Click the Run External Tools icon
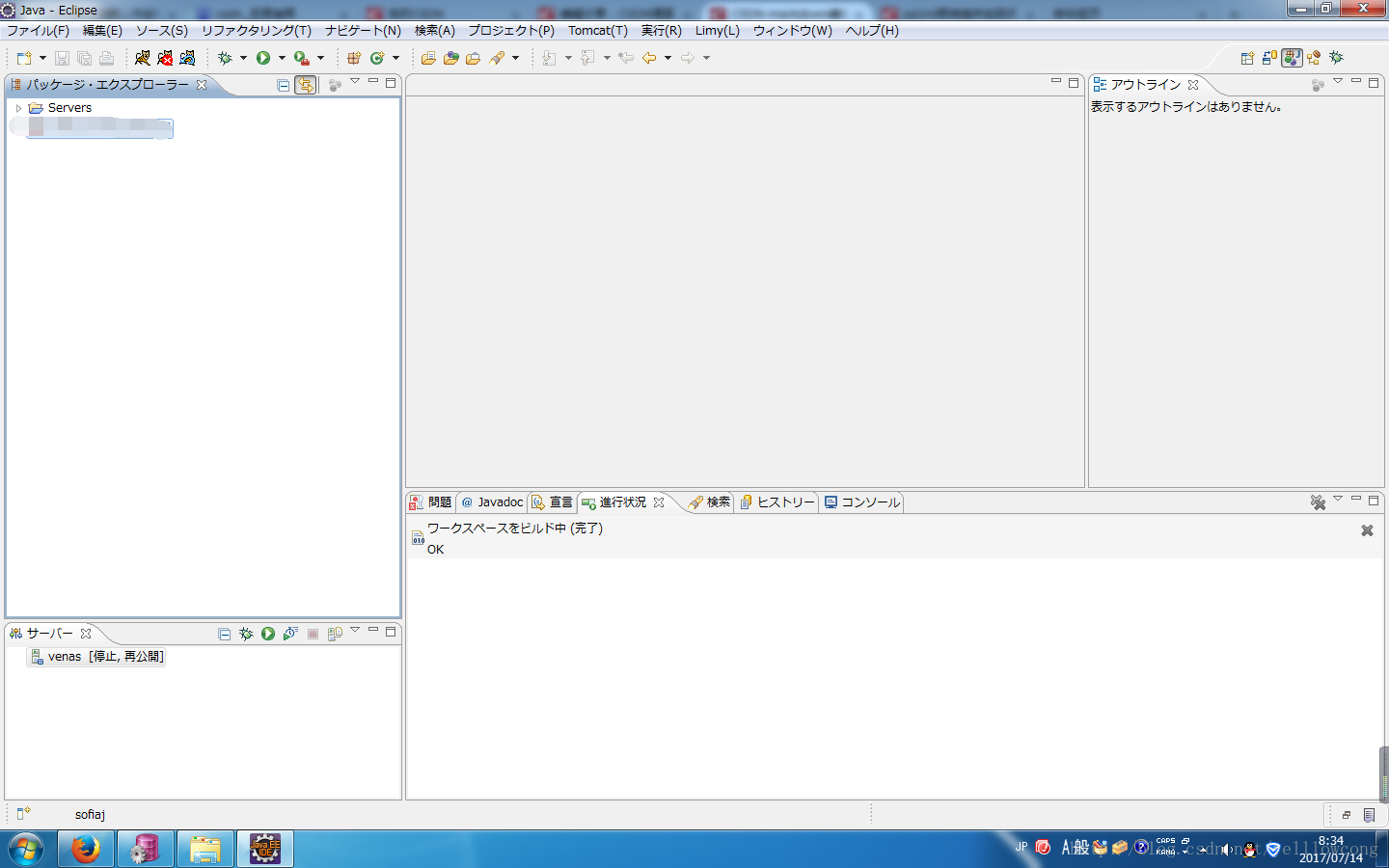Image resolution: width=1389 pixels, height=868 pixels. coord(302,58)
